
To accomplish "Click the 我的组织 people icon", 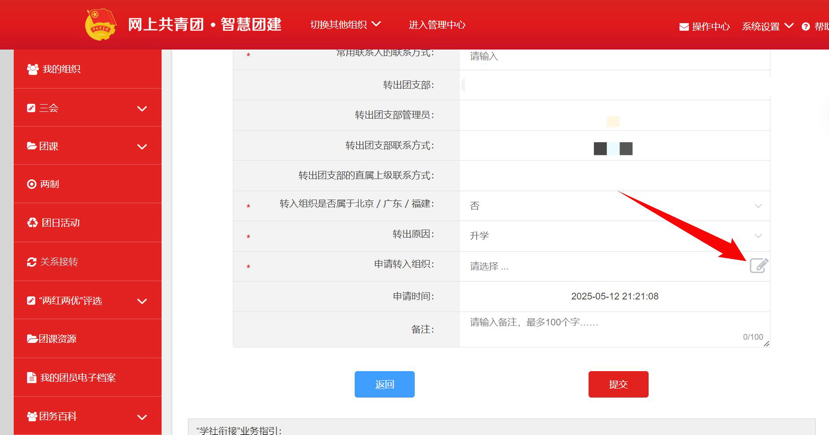I will click(32, 70).
